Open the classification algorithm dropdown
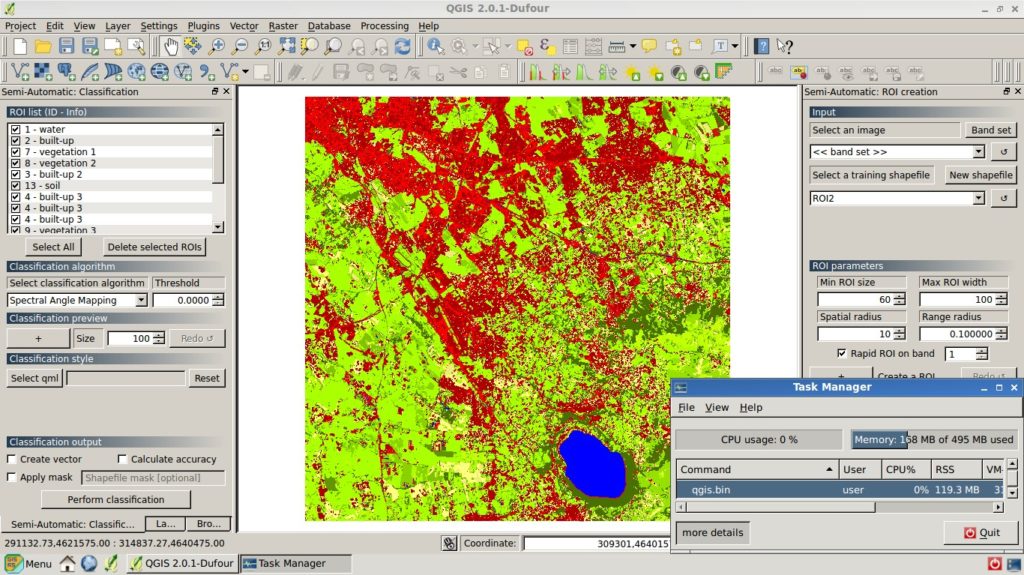 140,300
